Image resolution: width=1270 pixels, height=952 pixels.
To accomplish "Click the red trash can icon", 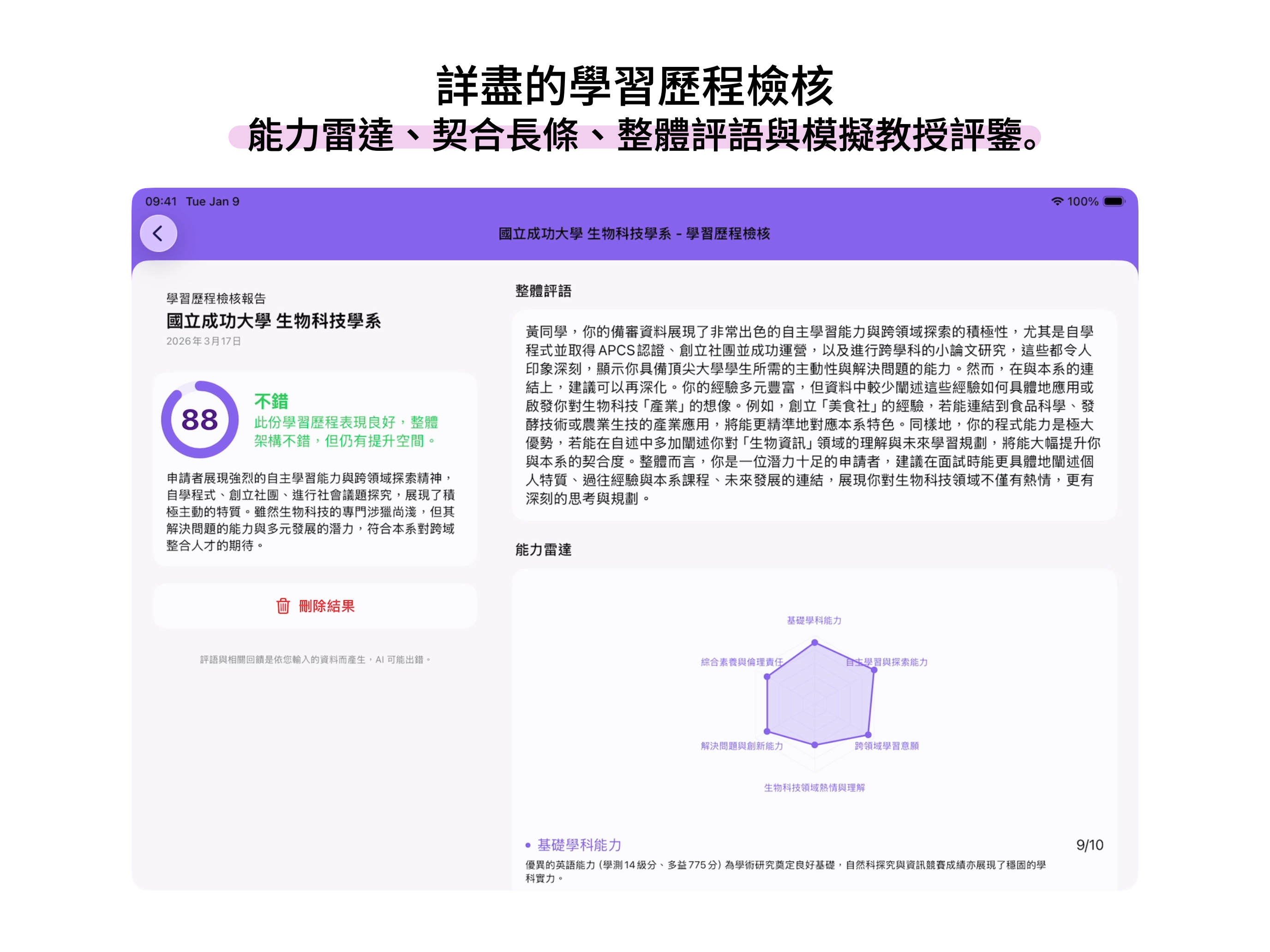I will (283, 606).
